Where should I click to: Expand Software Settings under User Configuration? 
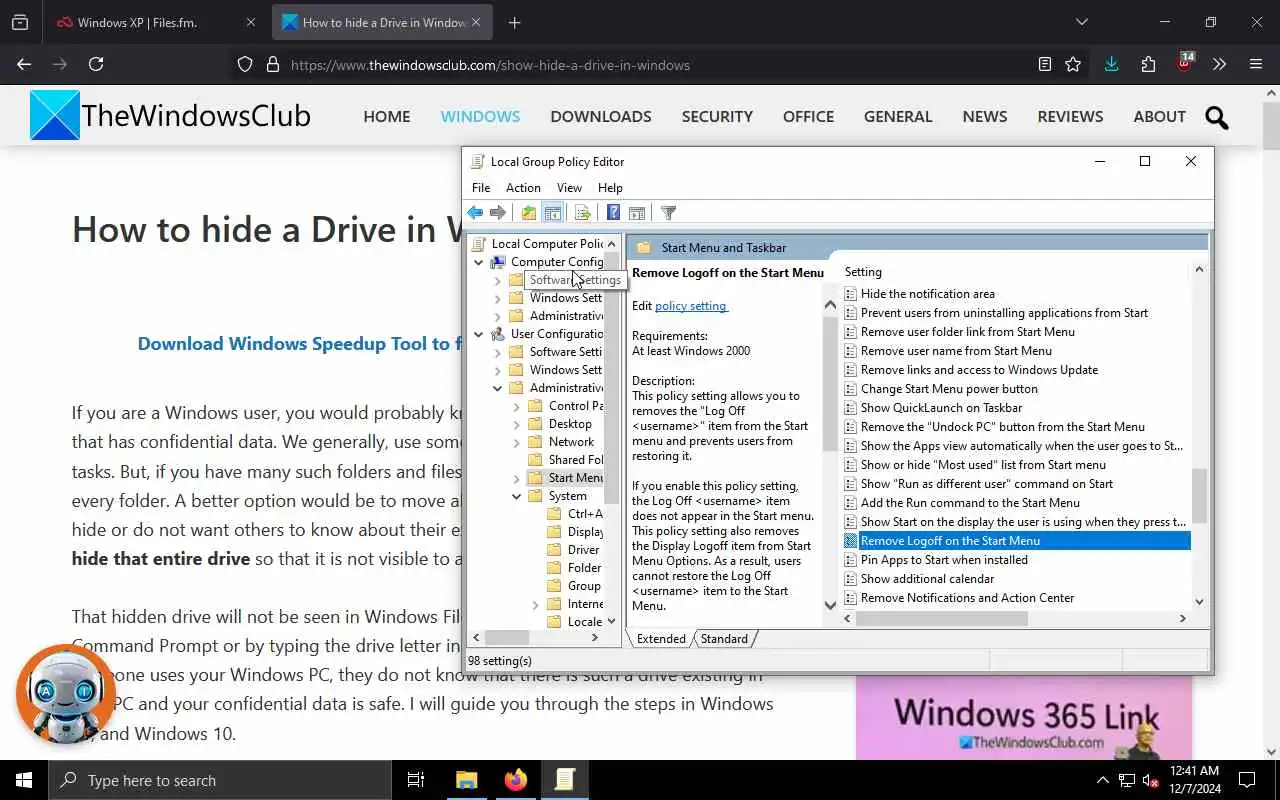(x=498, y=352)
